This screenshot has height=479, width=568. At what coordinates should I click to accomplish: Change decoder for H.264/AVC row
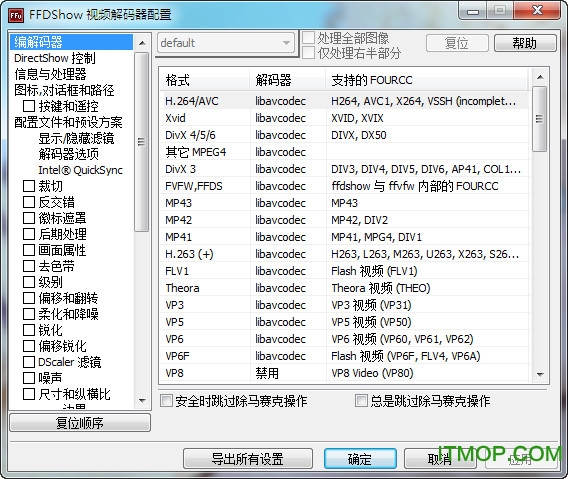(x=280, y=101)
